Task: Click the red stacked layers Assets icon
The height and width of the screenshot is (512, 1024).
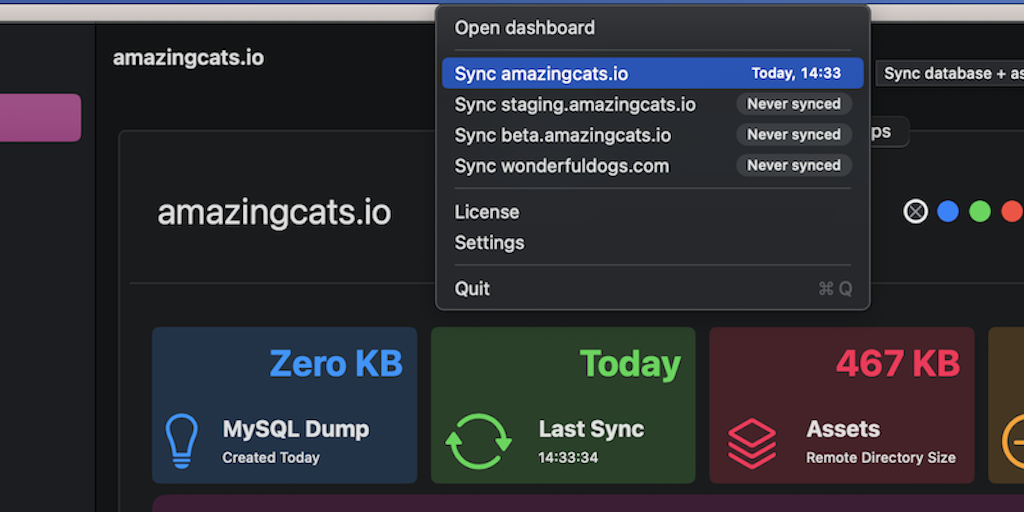Action: tap(752, 443)
